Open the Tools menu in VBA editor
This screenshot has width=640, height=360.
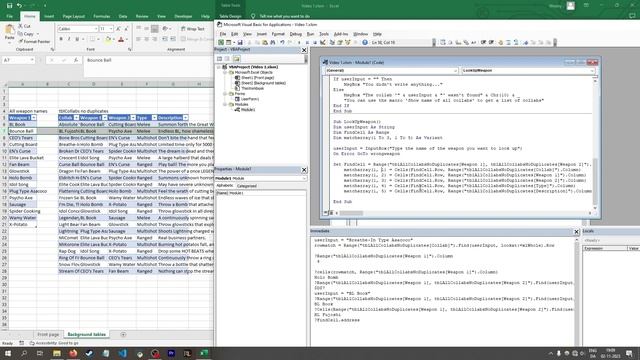click(x=324, y=34)
